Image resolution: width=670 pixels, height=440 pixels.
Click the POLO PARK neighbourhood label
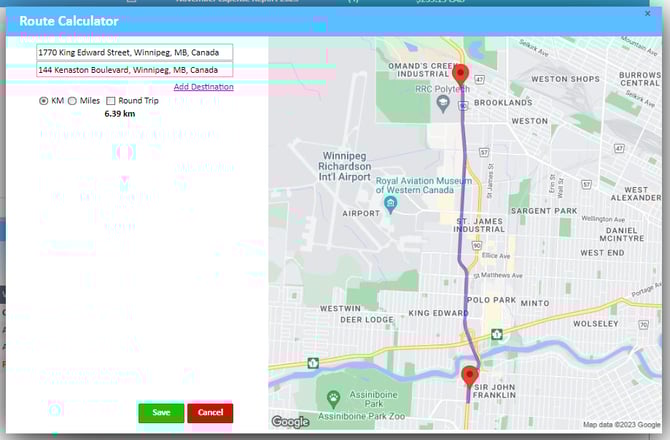pos(491,300)
